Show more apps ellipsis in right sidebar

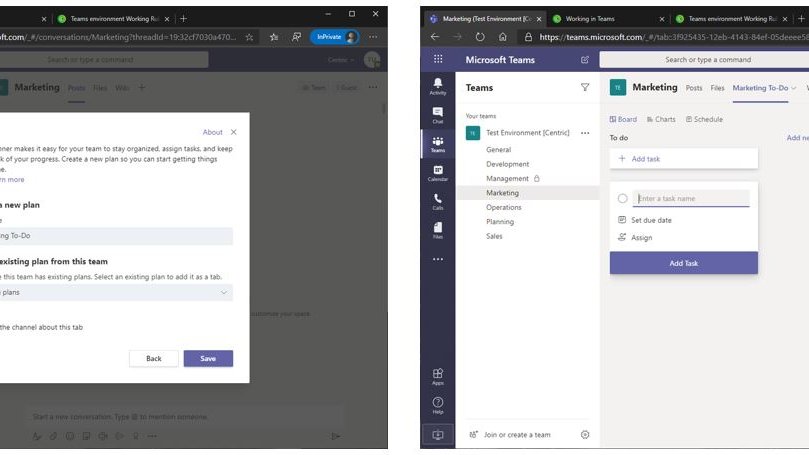pyautogui.click(x=438, y=259)
